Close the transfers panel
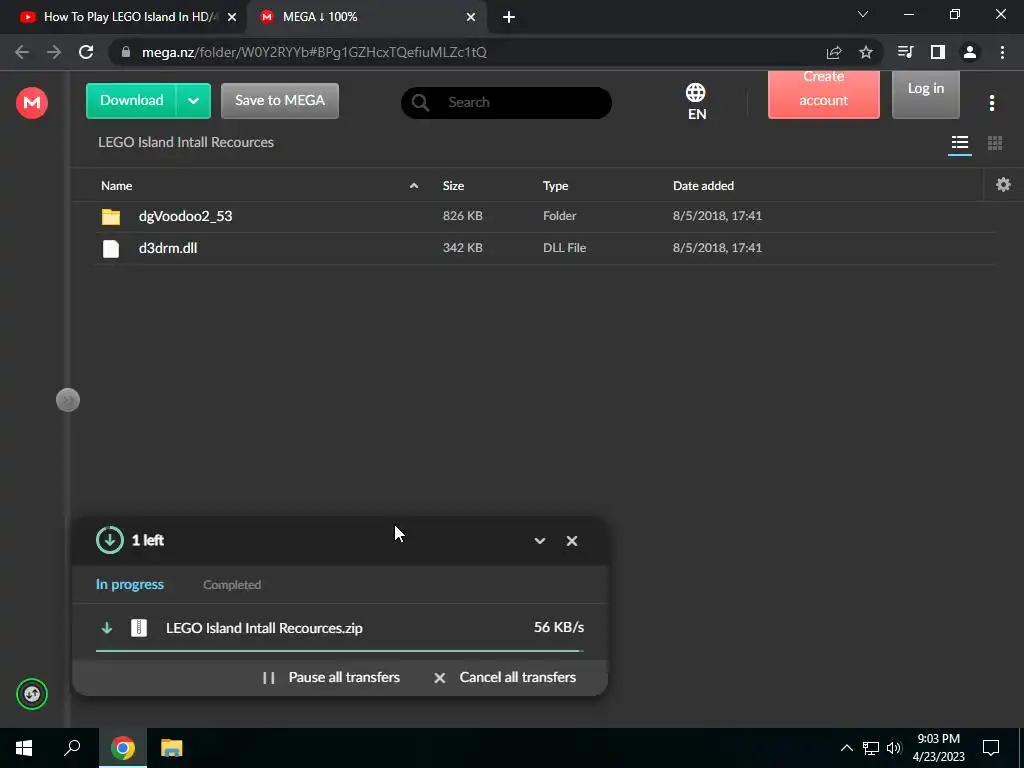 (571, 541)
